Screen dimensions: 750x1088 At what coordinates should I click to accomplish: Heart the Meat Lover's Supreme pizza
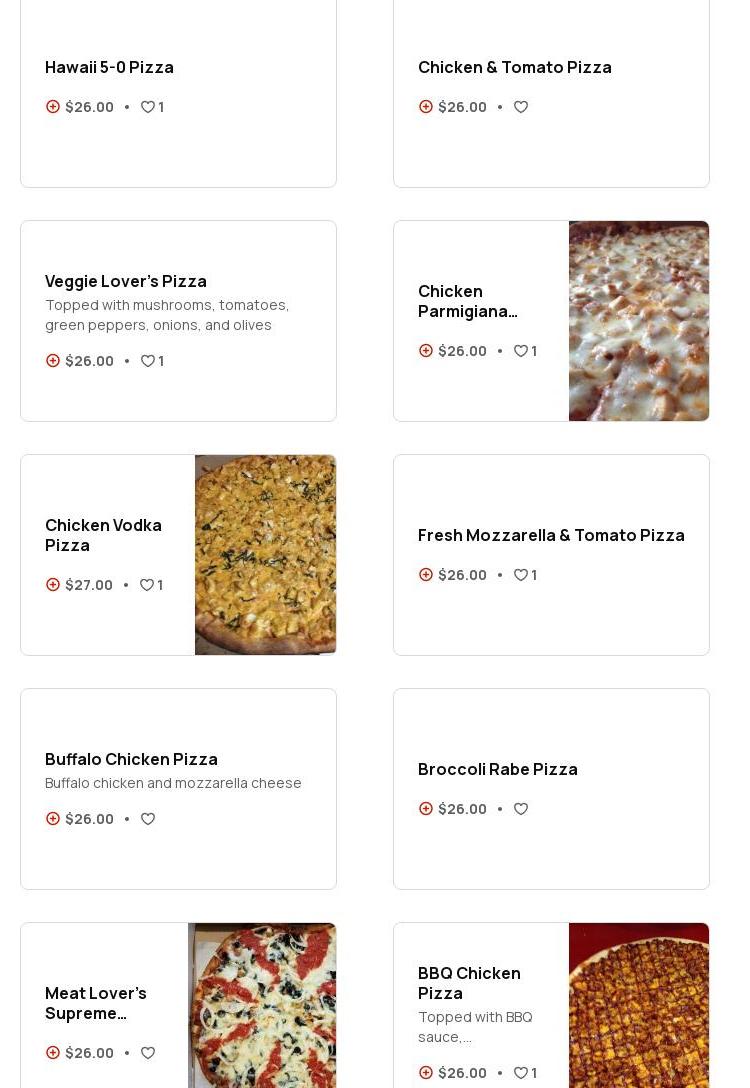click(x=148, y=1053)
